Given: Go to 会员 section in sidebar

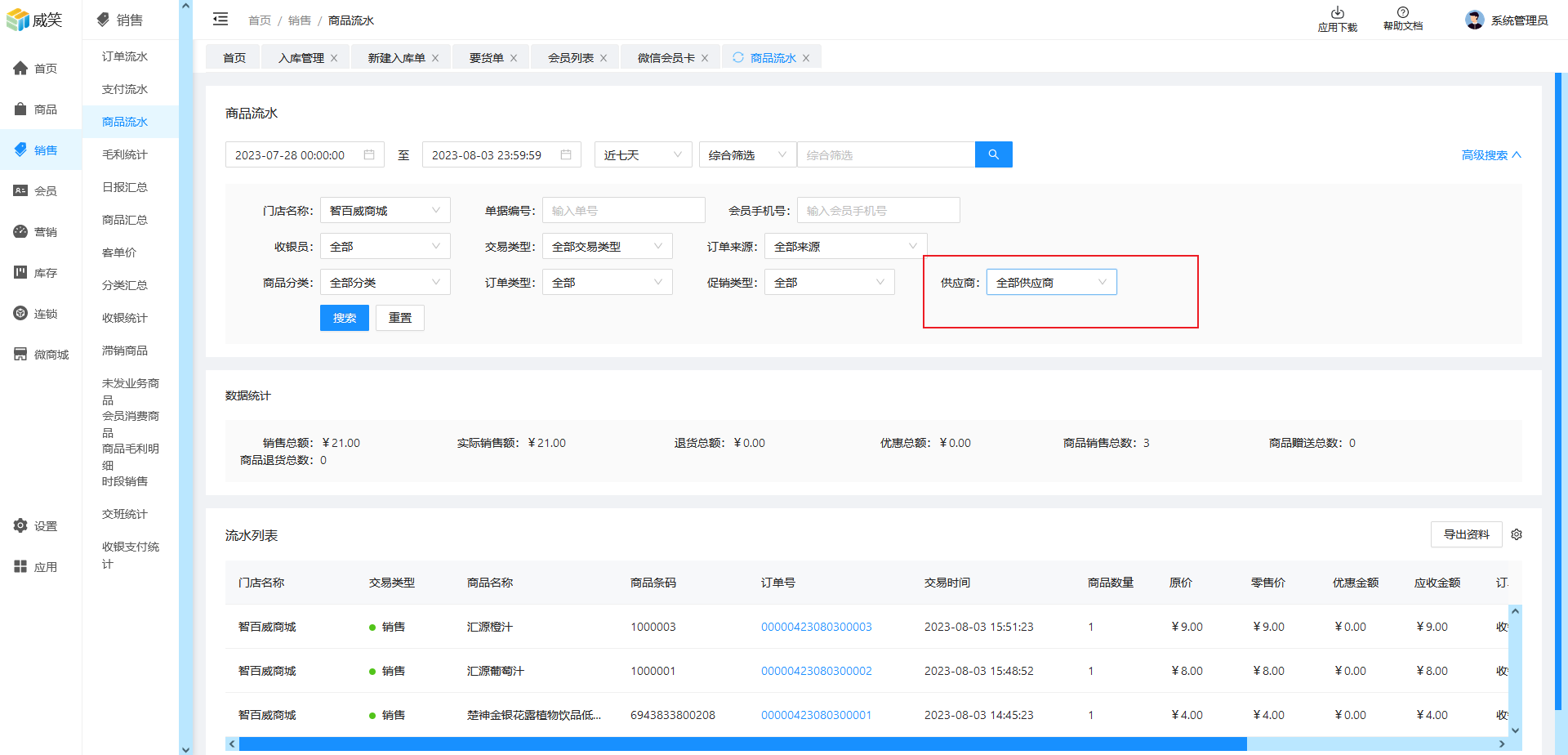Looking at the screenshot, I should [x=37, y=191].
